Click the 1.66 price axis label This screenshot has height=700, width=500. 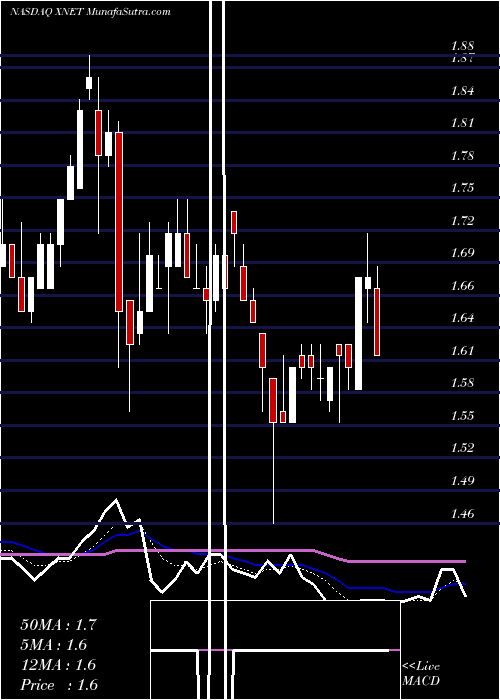coord(462,285)
